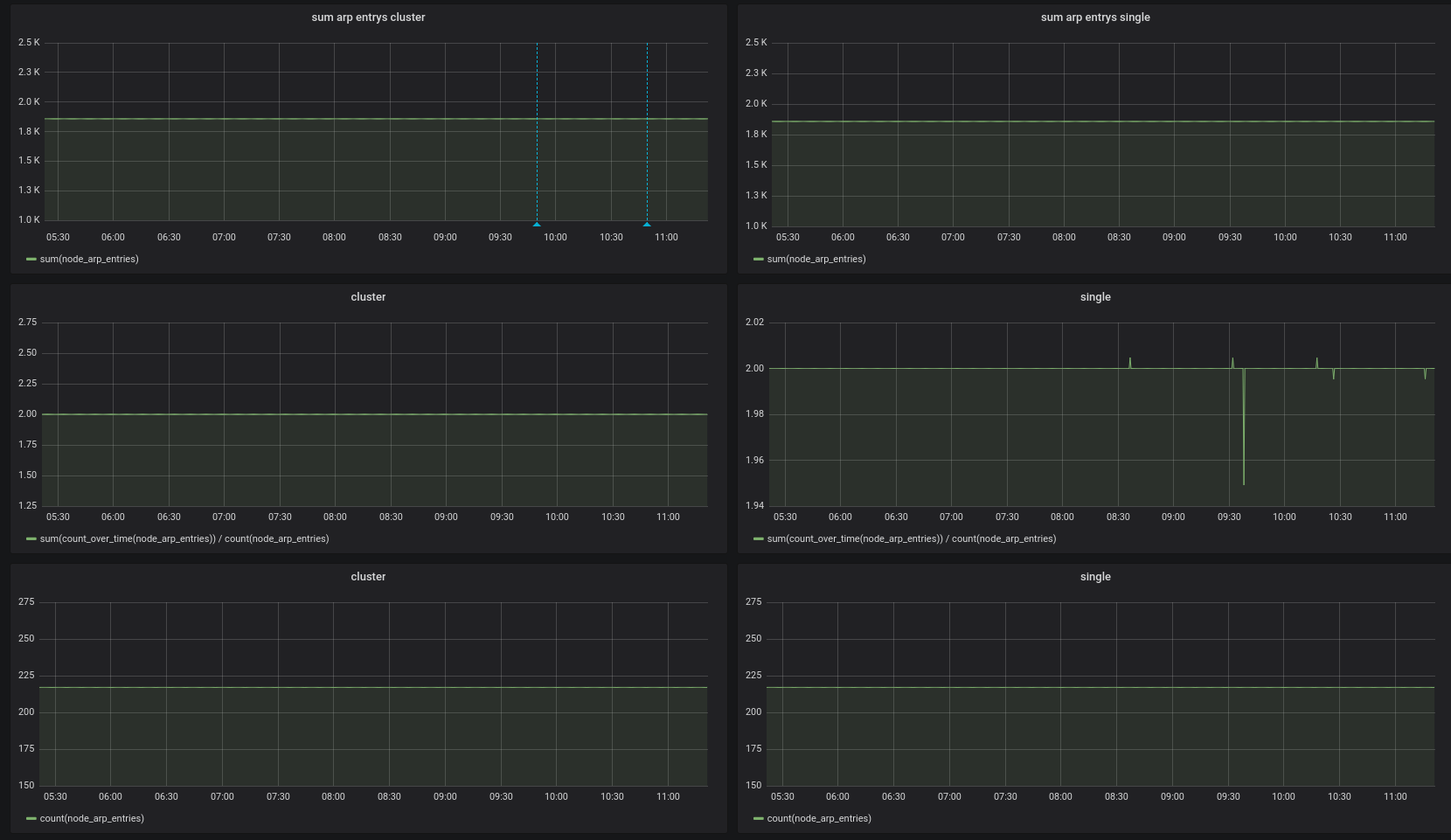Click the color swatch beside the single sum(count_over_time) legend

(759, 539)
